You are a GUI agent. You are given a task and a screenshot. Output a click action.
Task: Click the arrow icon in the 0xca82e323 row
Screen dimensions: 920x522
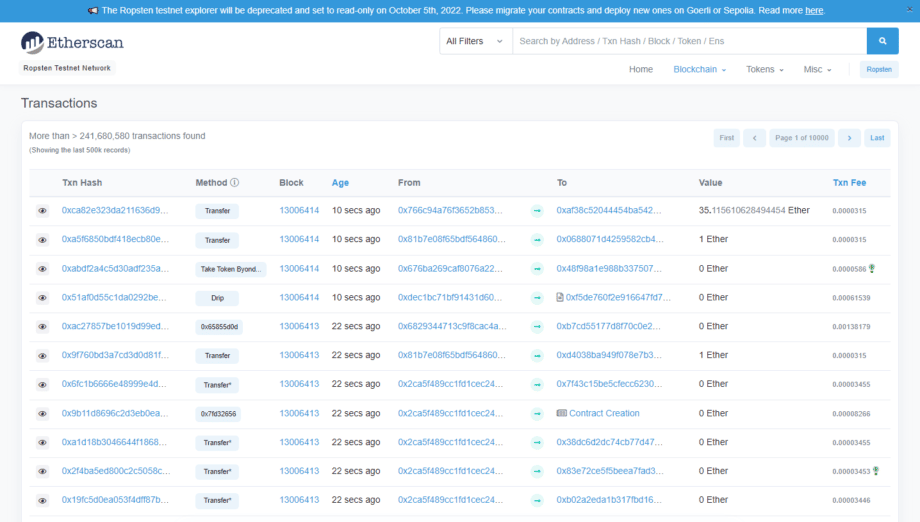click(537, 211)
